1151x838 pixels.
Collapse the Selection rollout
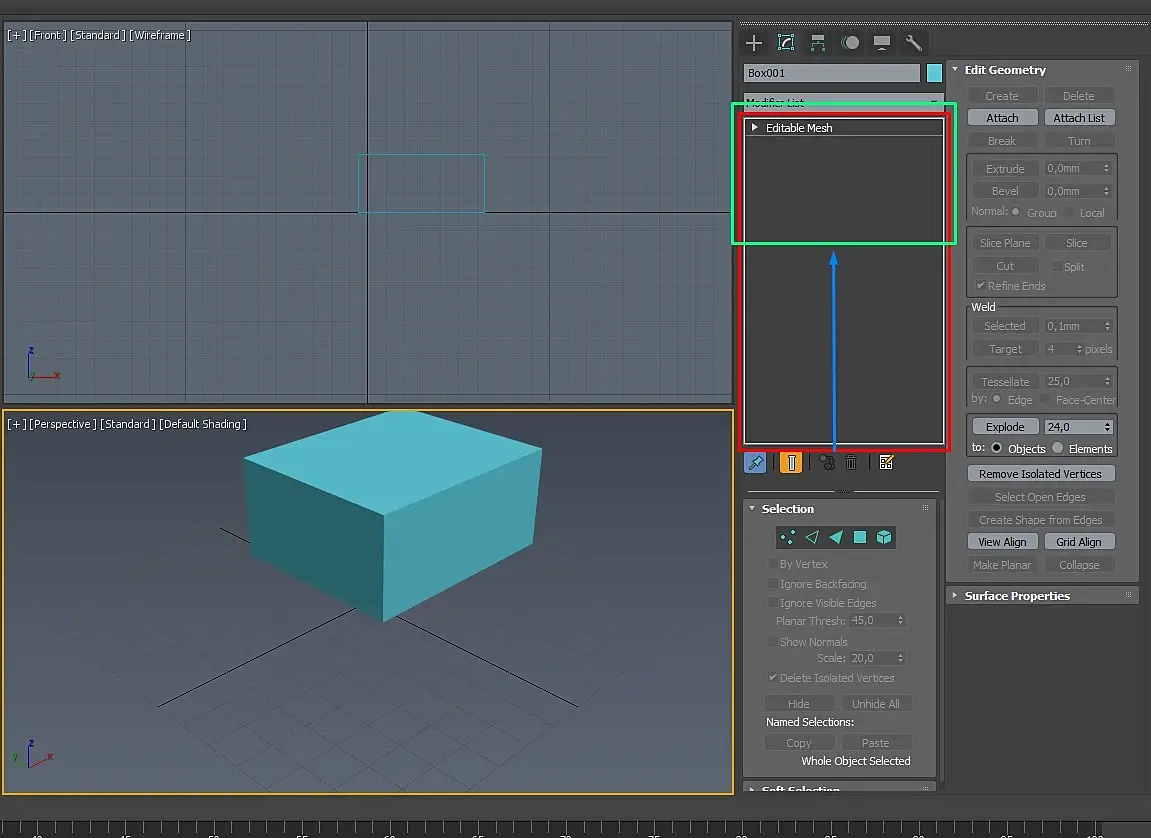click(x=788, y=509)
